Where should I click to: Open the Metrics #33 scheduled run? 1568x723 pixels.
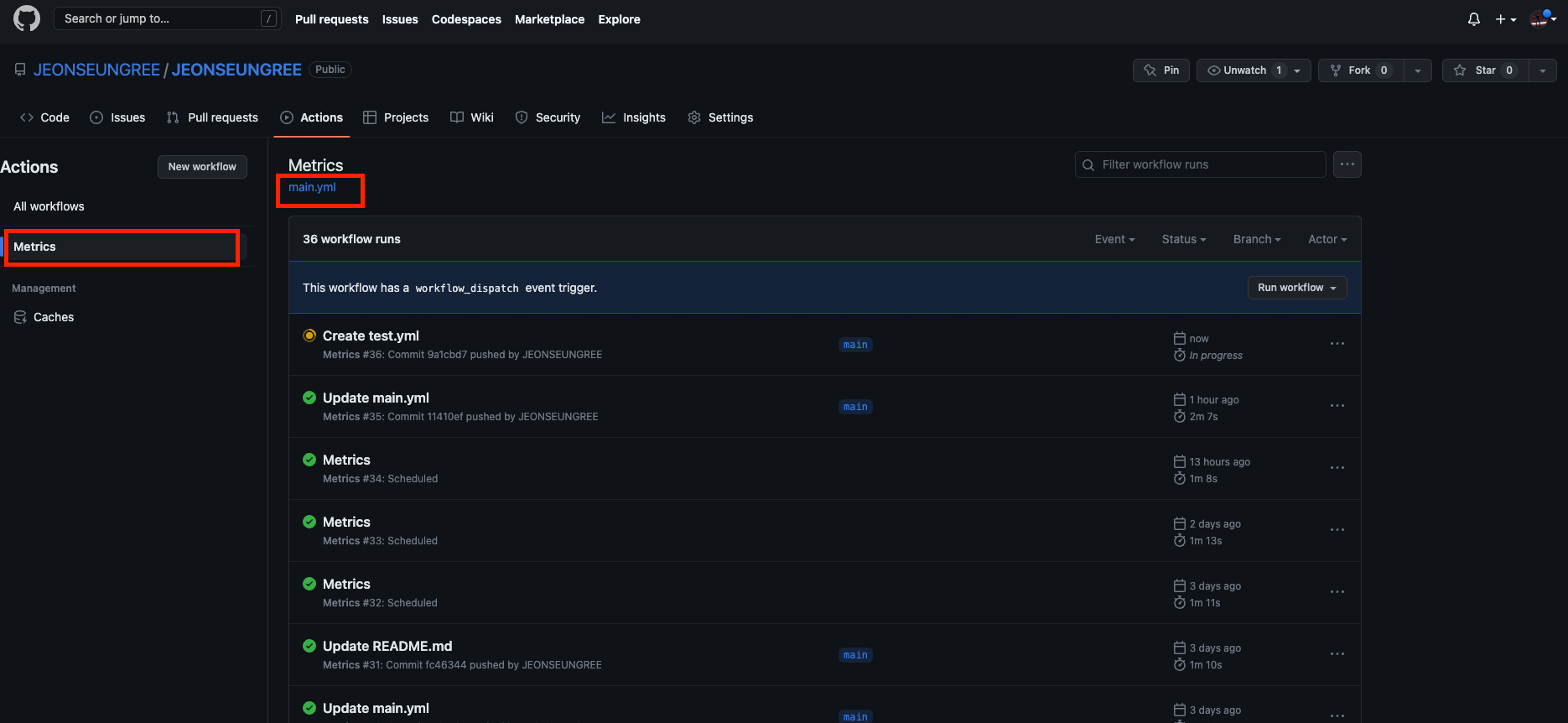346,522
